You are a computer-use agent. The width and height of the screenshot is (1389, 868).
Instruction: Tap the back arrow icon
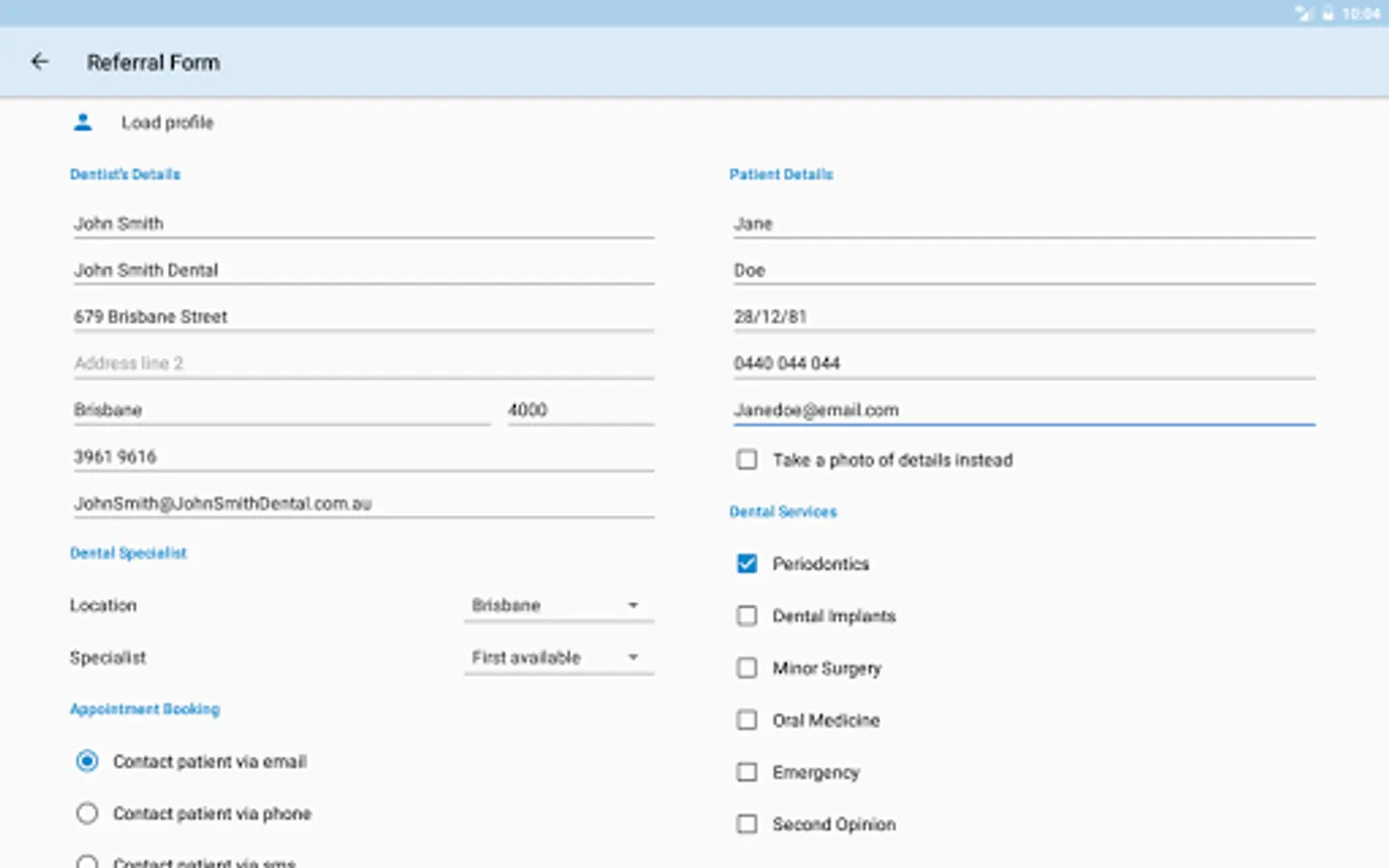40,62
